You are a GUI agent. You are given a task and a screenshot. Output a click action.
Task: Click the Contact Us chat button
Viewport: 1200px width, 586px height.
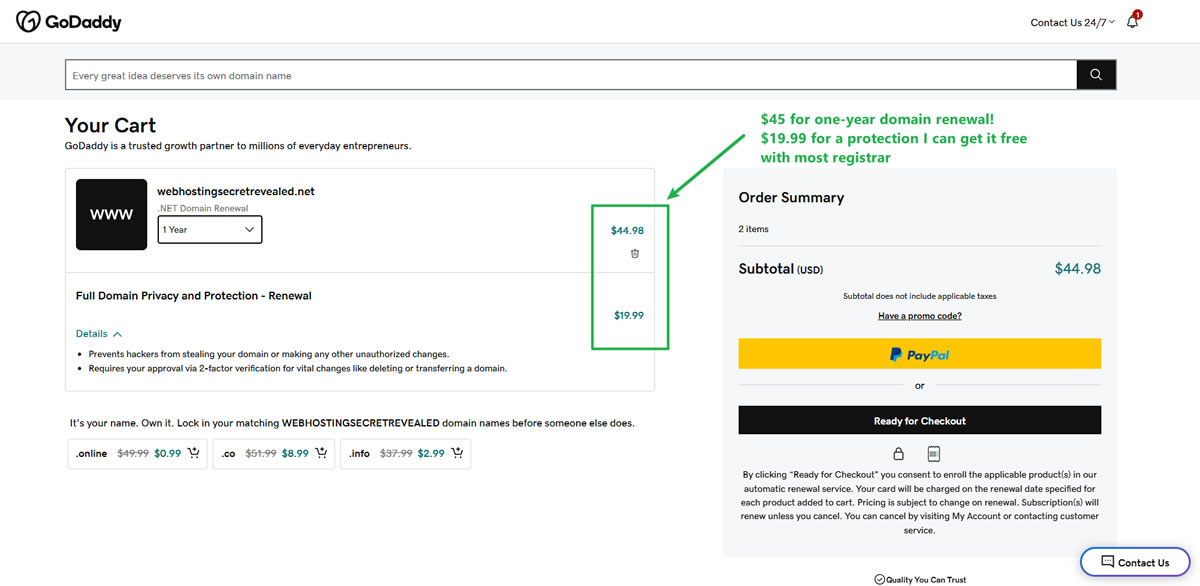1134,562
